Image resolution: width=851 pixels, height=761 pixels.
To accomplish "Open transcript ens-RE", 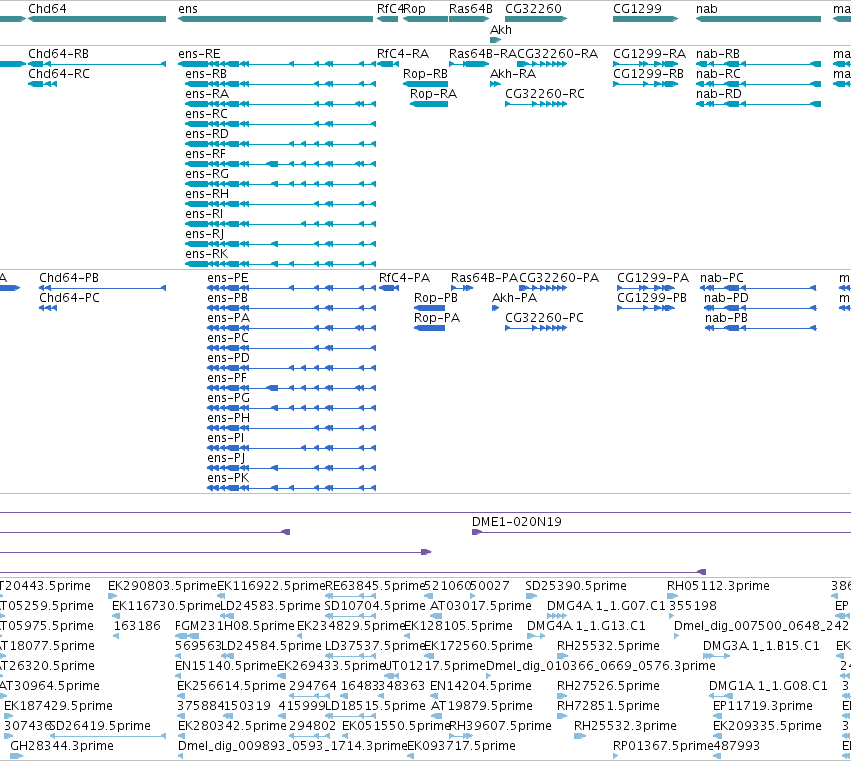I will click(x=199, y=54).
